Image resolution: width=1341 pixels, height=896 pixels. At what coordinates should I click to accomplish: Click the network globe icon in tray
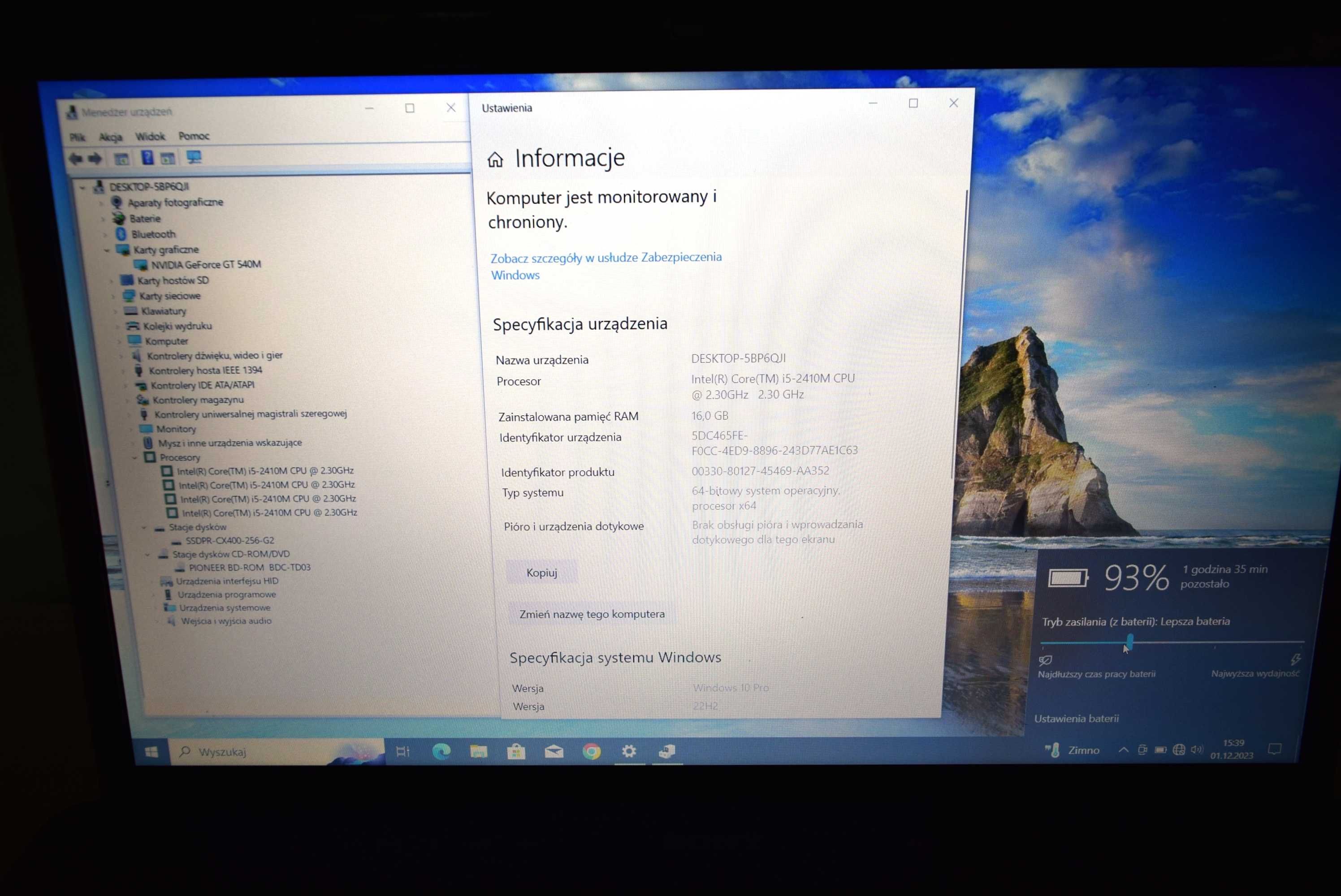click(1179, 750)
